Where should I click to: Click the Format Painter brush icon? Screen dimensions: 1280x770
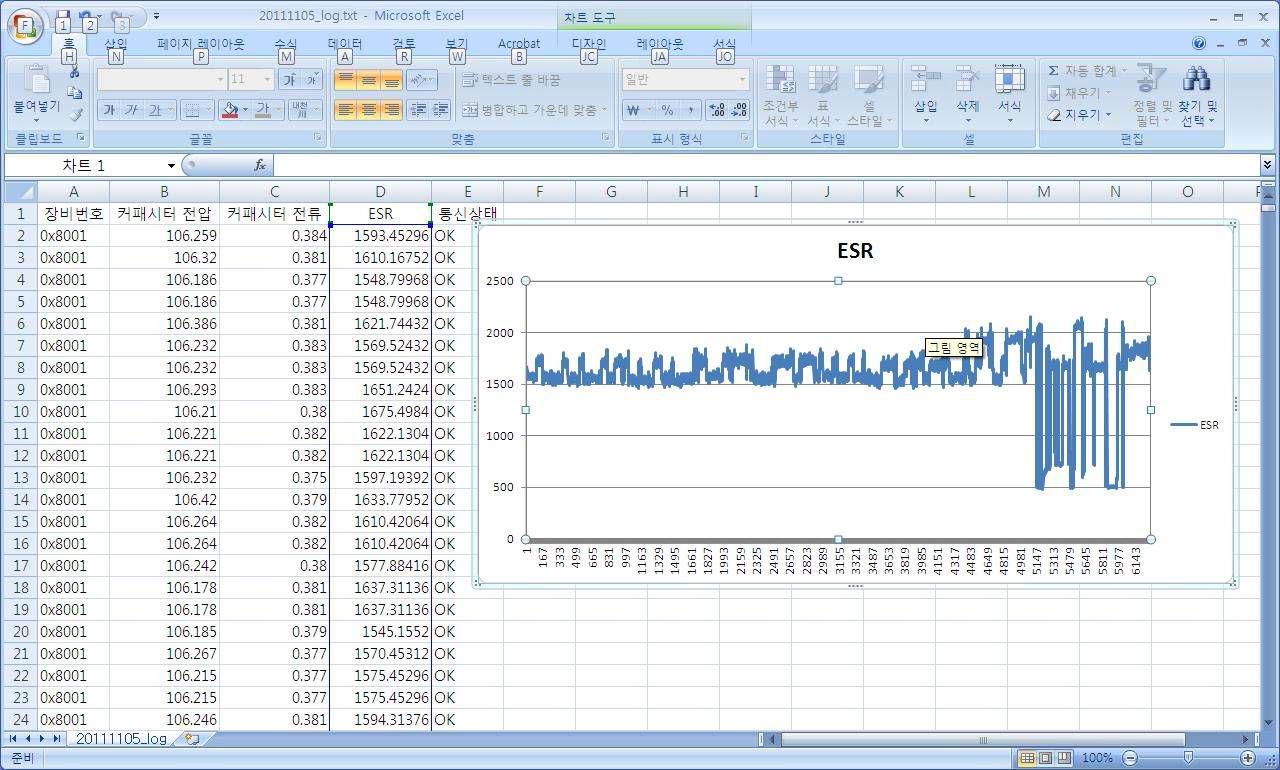(74, 115)
